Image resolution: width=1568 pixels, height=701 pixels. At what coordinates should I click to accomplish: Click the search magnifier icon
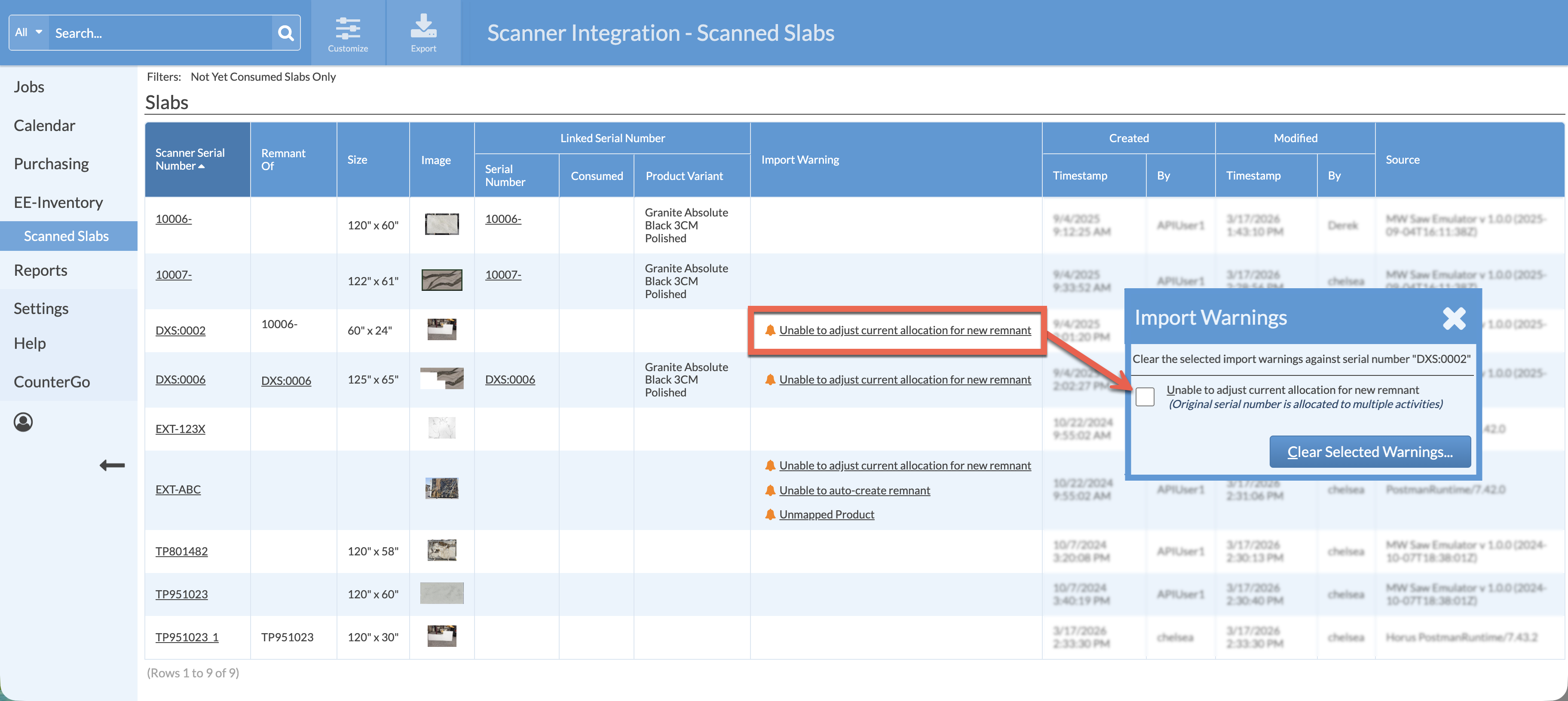point(285,32)
